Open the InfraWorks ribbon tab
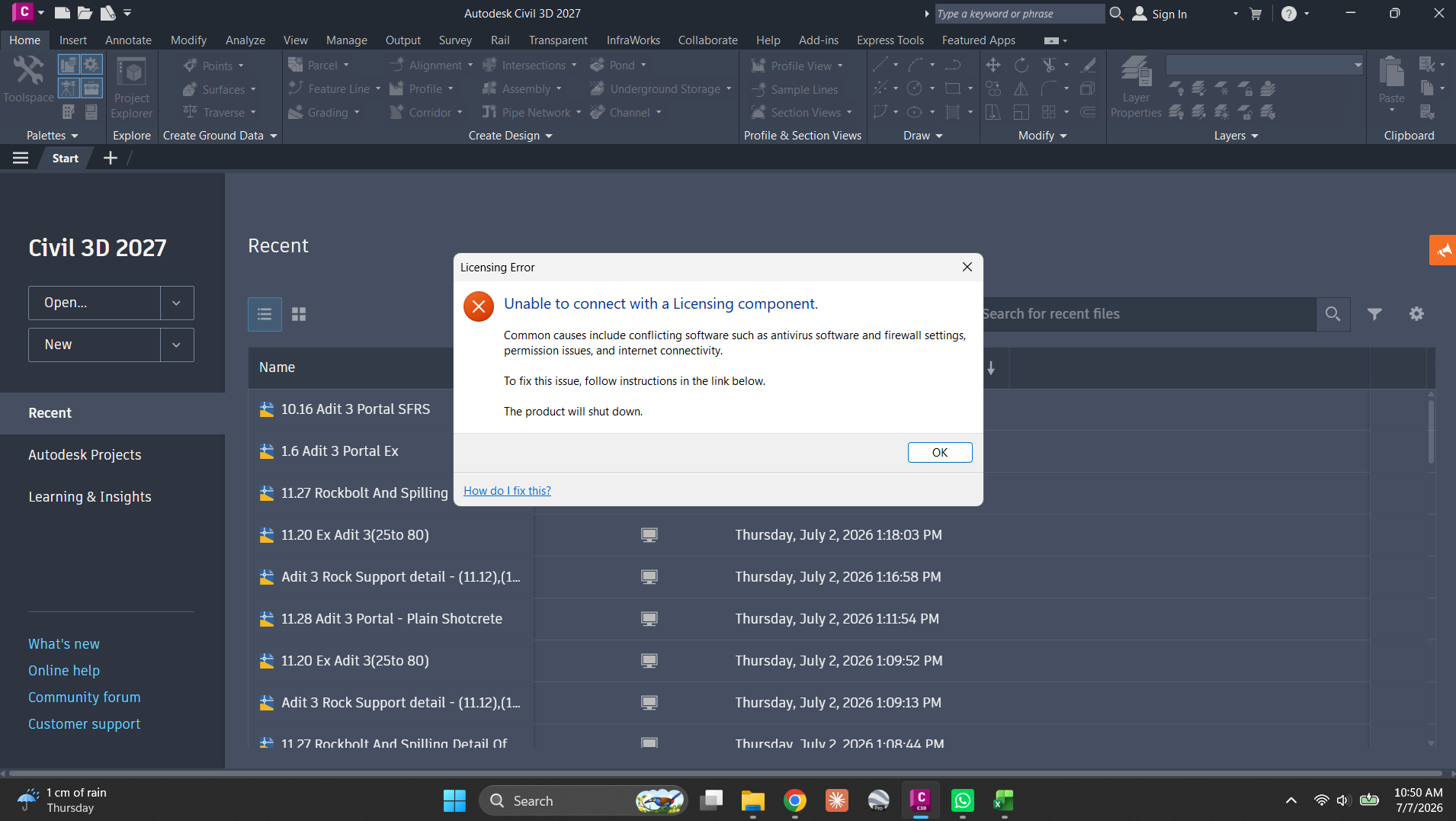 click(633, 40)
